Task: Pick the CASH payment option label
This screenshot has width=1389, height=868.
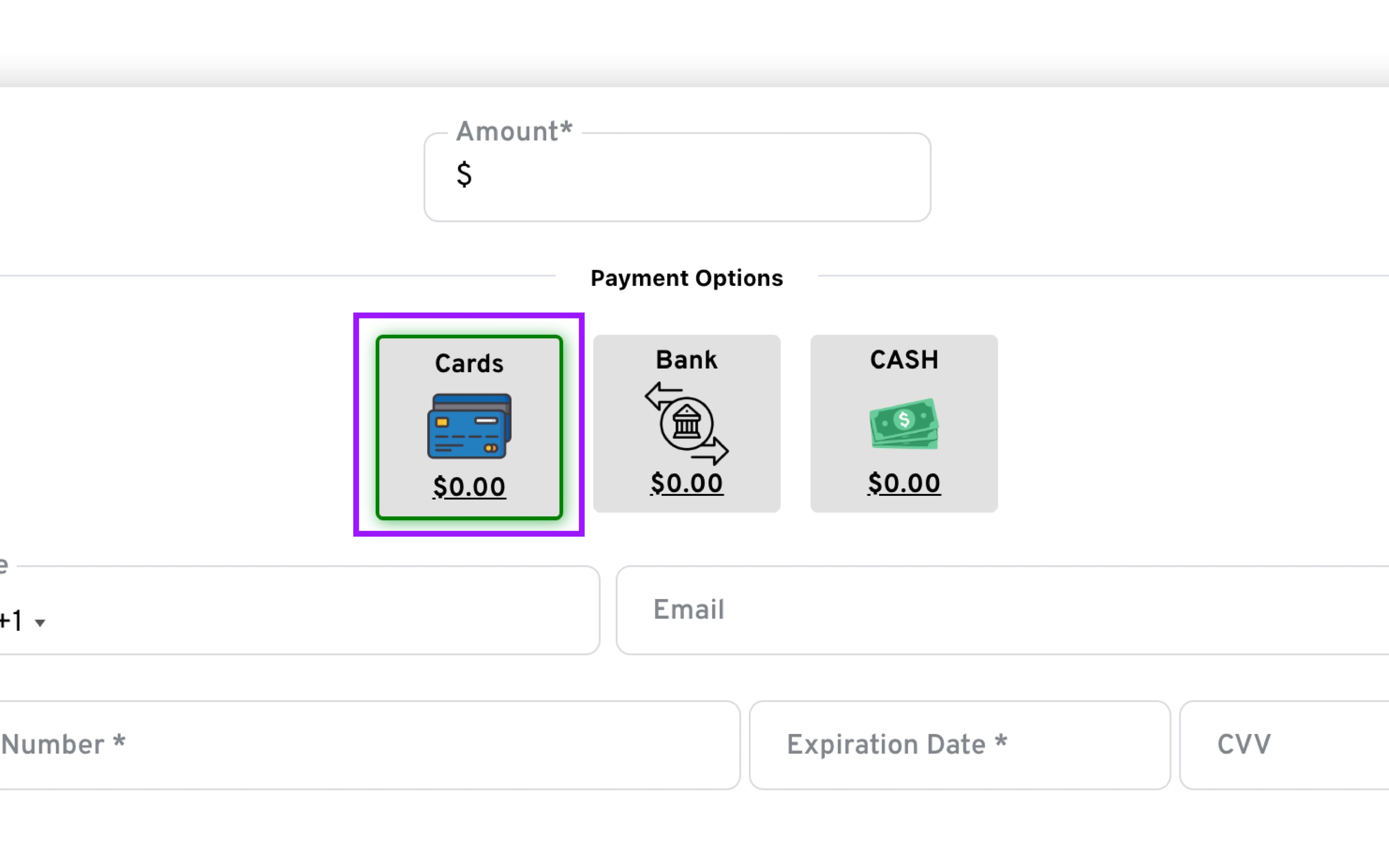Action: click(904, 360)
